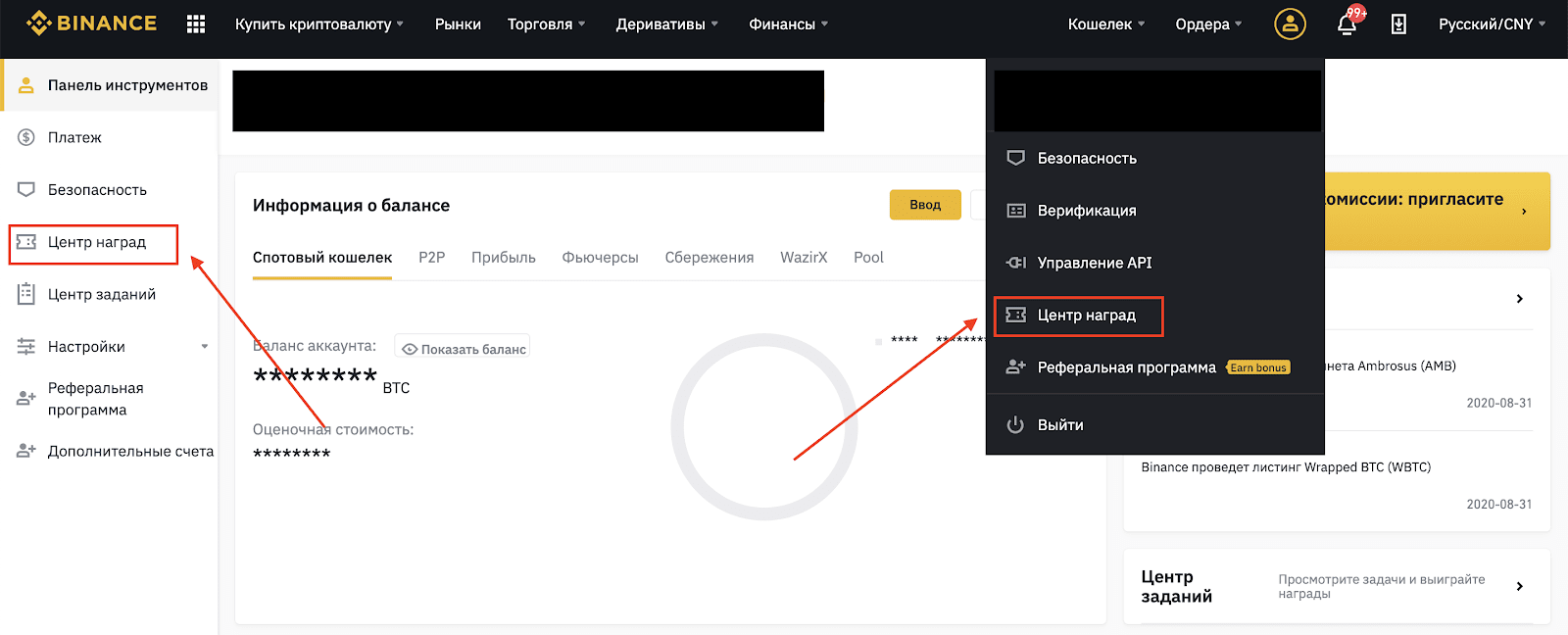The image size is (1568, 635).
Task: Expand the Купить криптовалюту dropdown
Action: click(x=319, y=24)
